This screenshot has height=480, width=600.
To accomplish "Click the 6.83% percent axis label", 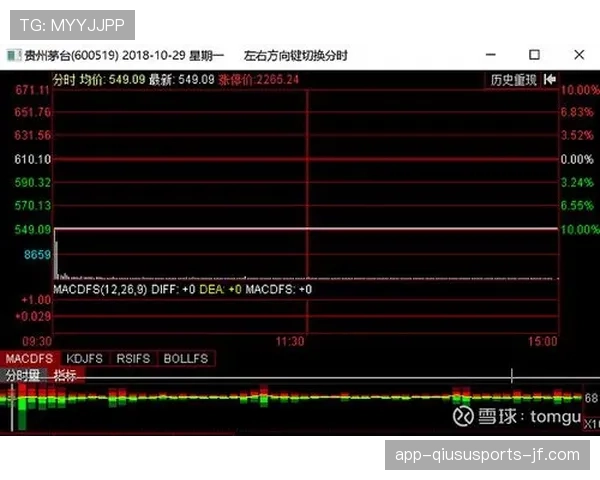I will coord(577,112).
